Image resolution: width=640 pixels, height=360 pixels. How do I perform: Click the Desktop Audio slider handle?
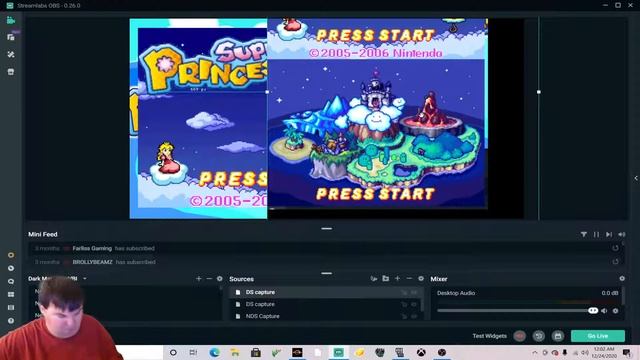[593, 311]
